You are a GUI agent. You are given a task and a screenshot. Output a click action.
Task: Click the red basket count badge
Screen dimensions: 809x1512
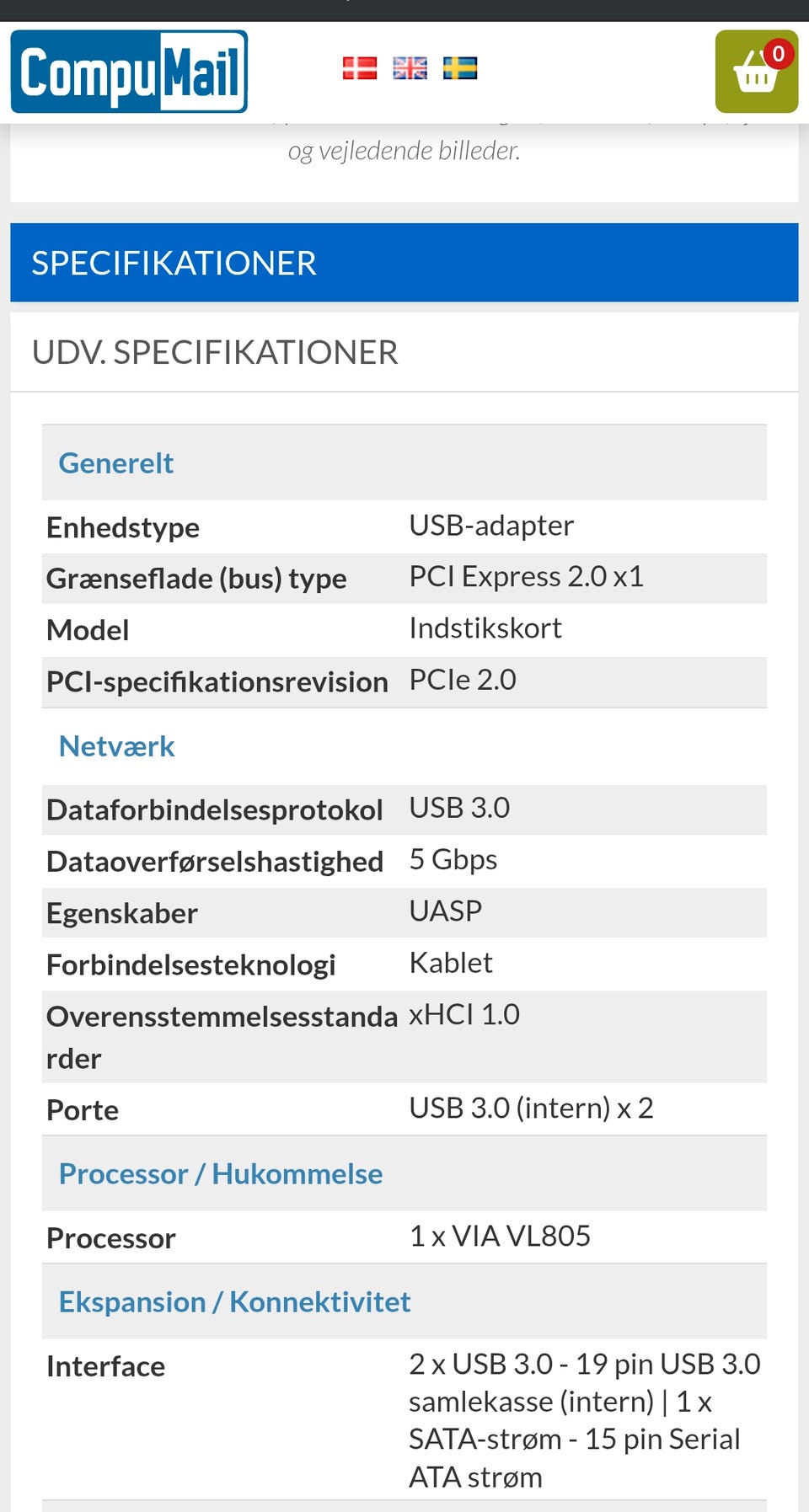[779, 55]
